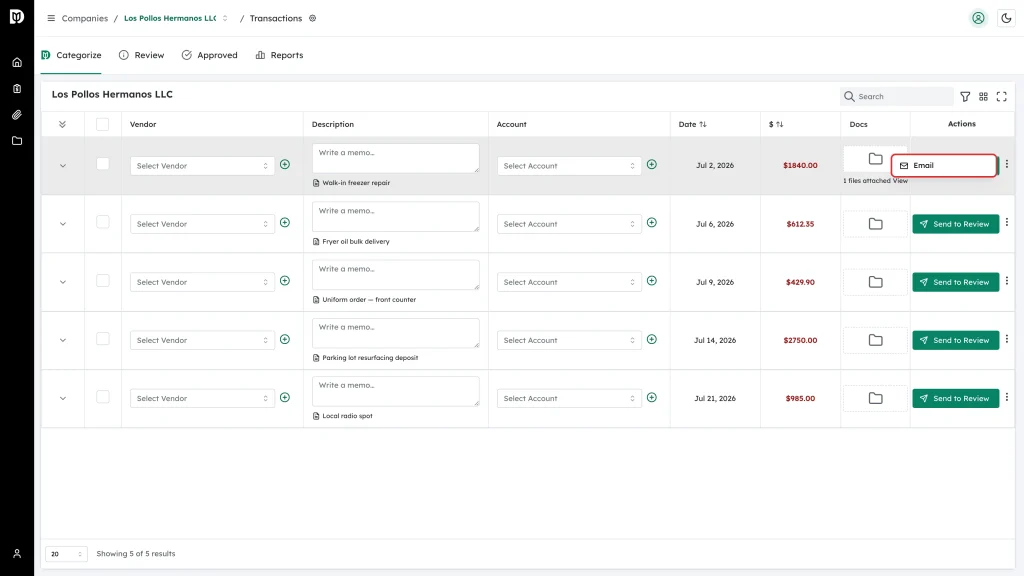Open docs folder for $429.90 transaction
Viewport: 1024px width, 576px height.
pos(875,282)
